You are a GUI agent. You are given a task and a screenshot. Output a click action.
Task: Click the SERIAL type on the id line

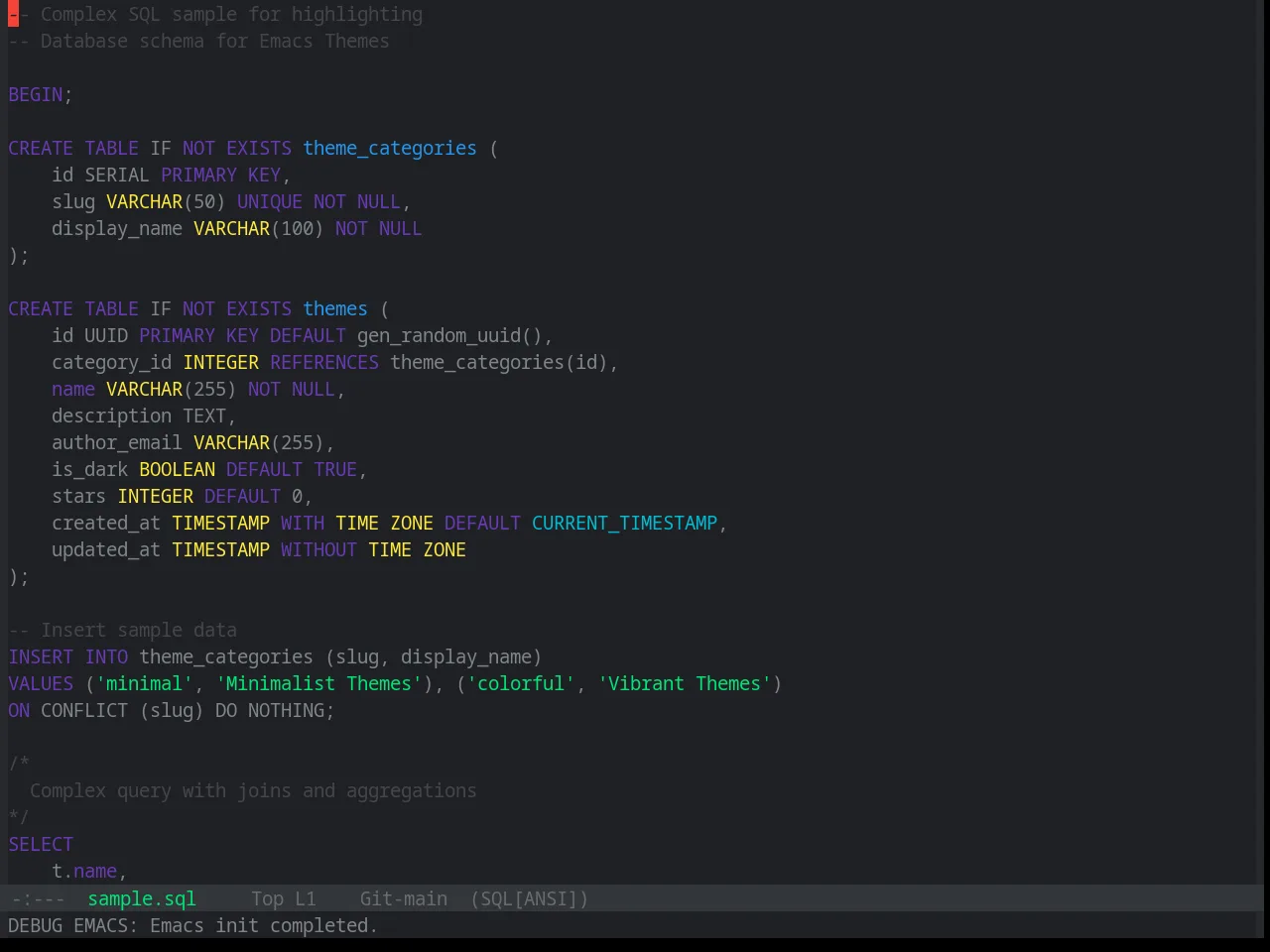point(117,175)
